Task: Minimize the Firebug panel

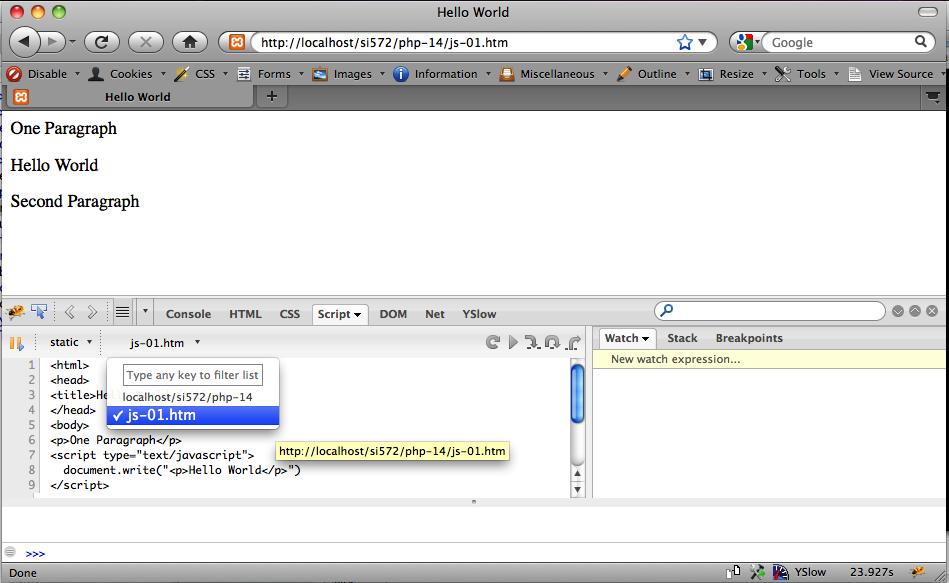Action: [x=898, y=311]
